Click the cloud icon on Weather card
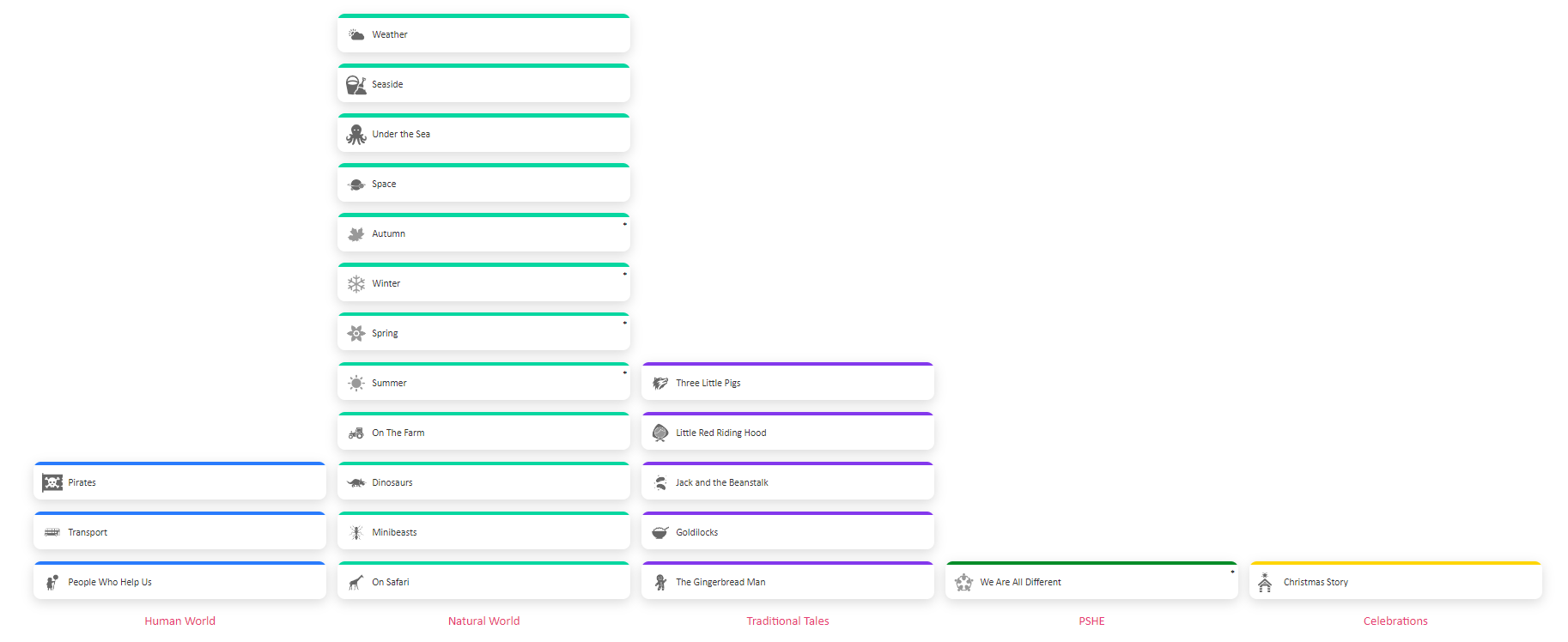Screen dimensions: 1568x642 pyautogui.click(x=356, y=35)
